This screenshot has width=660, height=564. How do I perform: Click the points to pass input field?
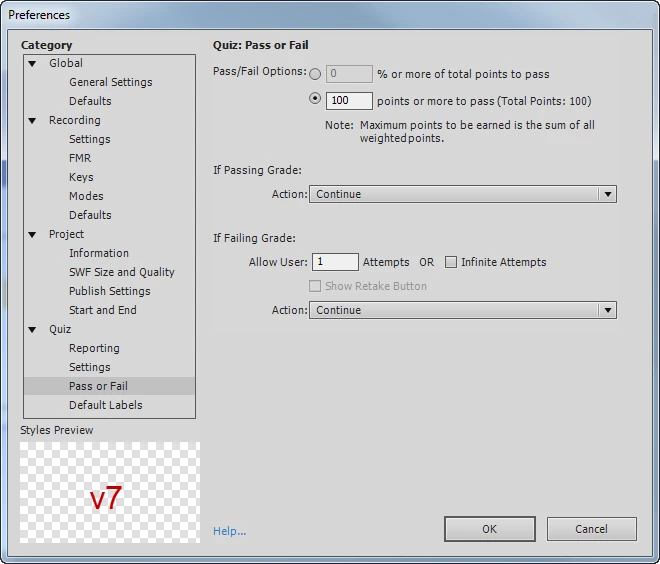pos(349,101)
